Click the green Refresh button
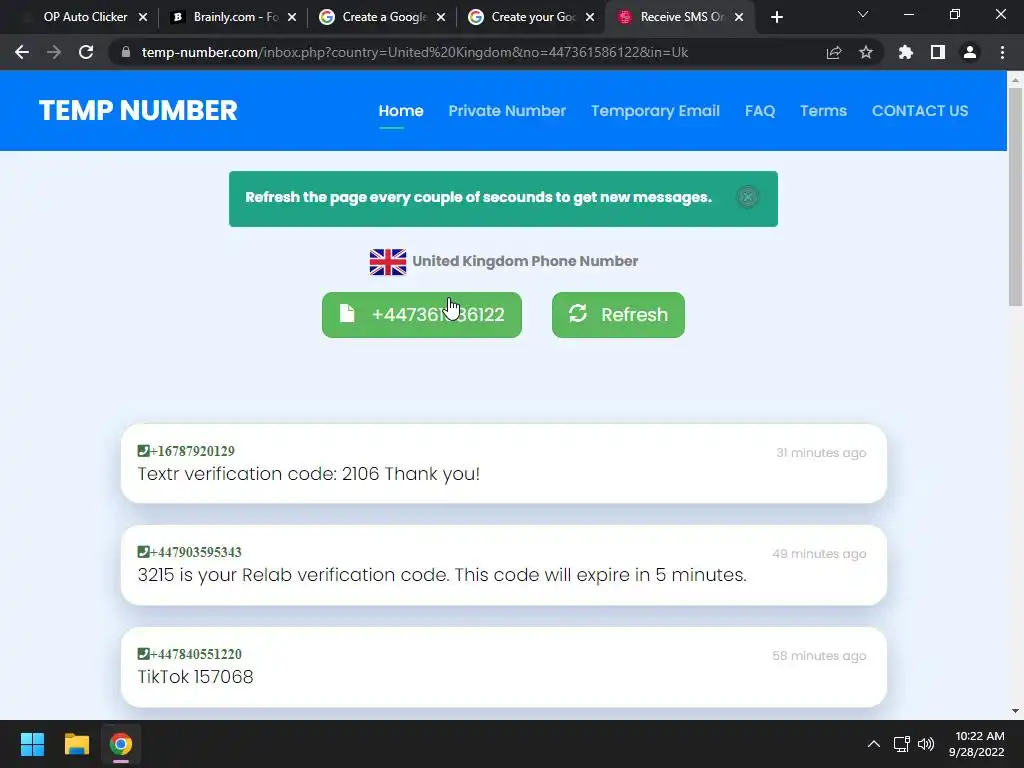This screenshot has width=1024, height=768. (618, 315)
